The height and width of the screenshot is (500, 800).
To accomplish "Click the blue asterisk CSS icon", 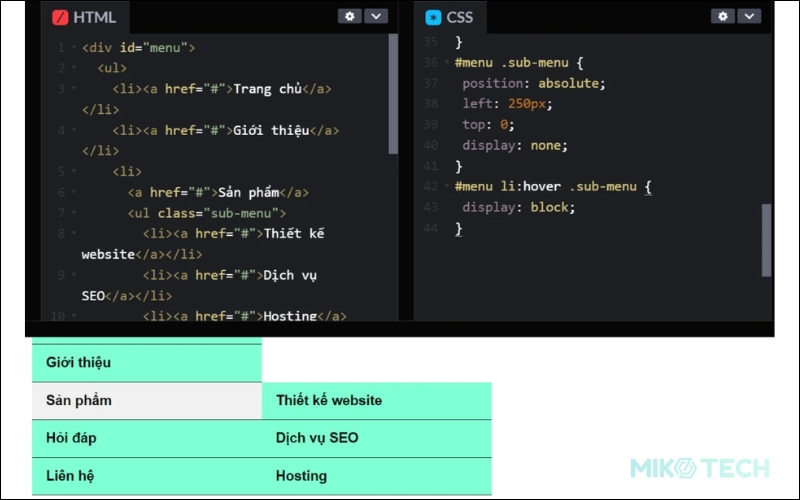I will (432, 17).
